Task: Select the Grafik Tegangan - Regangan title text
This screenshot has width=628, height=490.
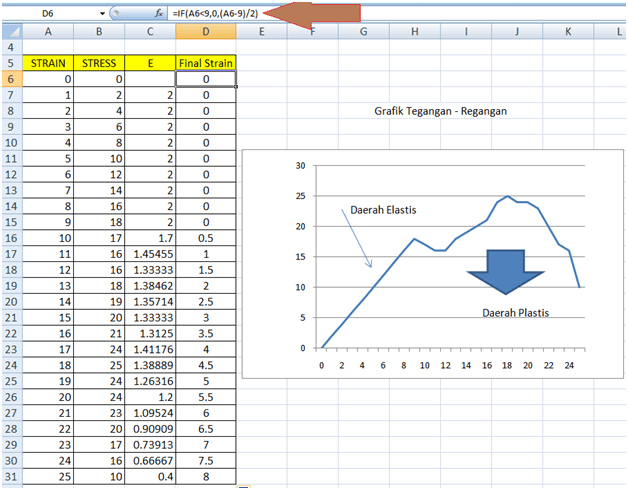Action: (434, 111)
